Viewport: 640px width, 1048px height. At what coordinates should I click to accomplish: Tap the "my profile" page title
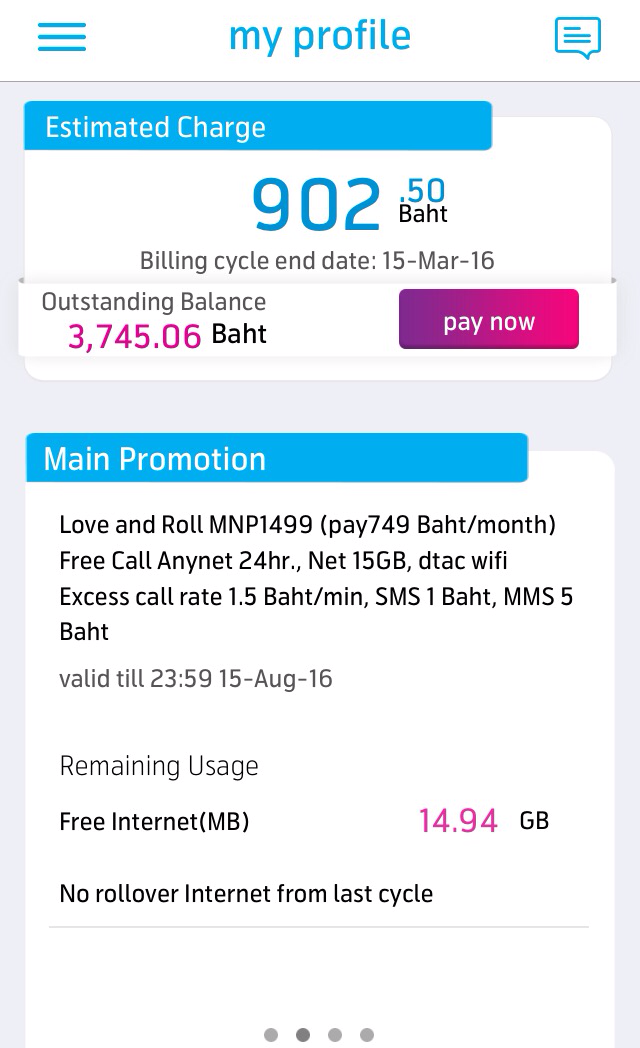[x=319, y=37]
